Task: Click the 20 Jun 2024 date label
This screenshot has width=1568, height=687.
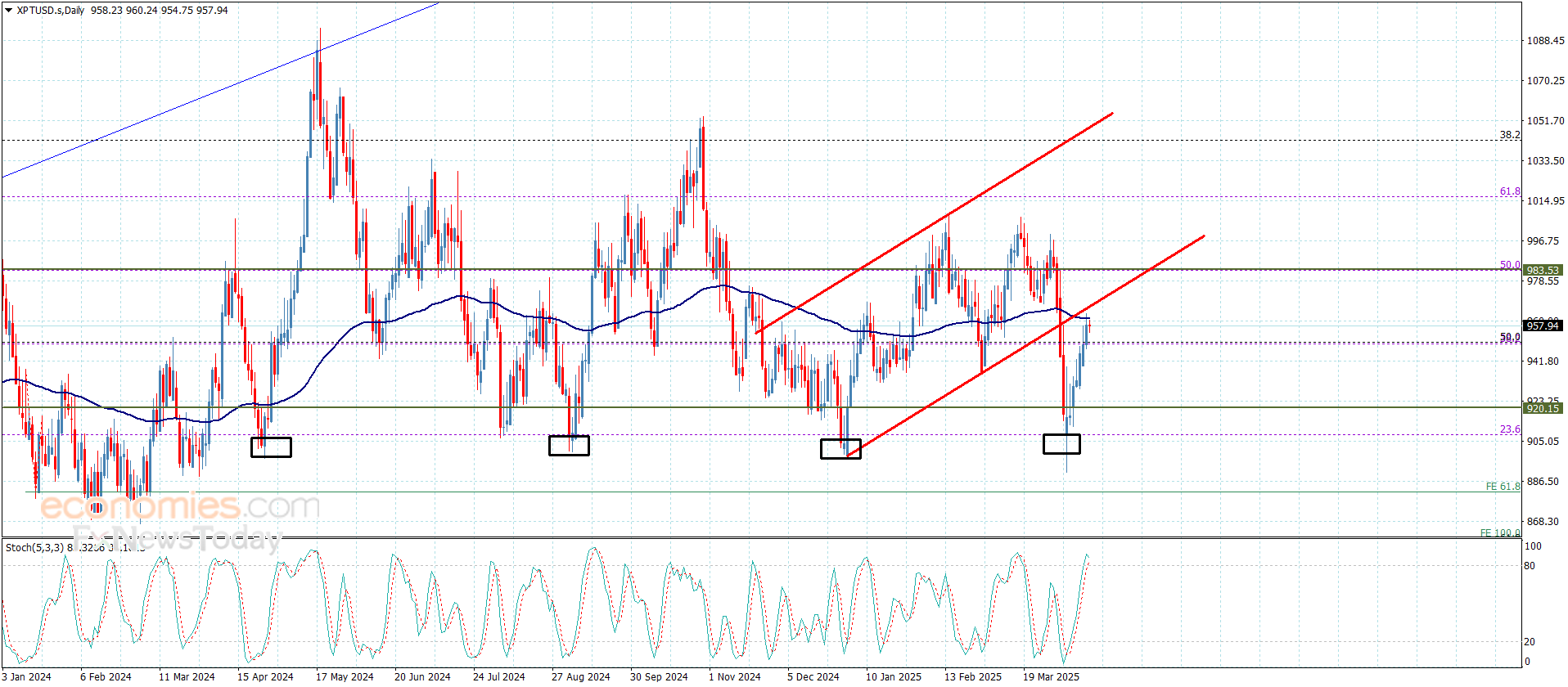Action: tap(422, 676)
